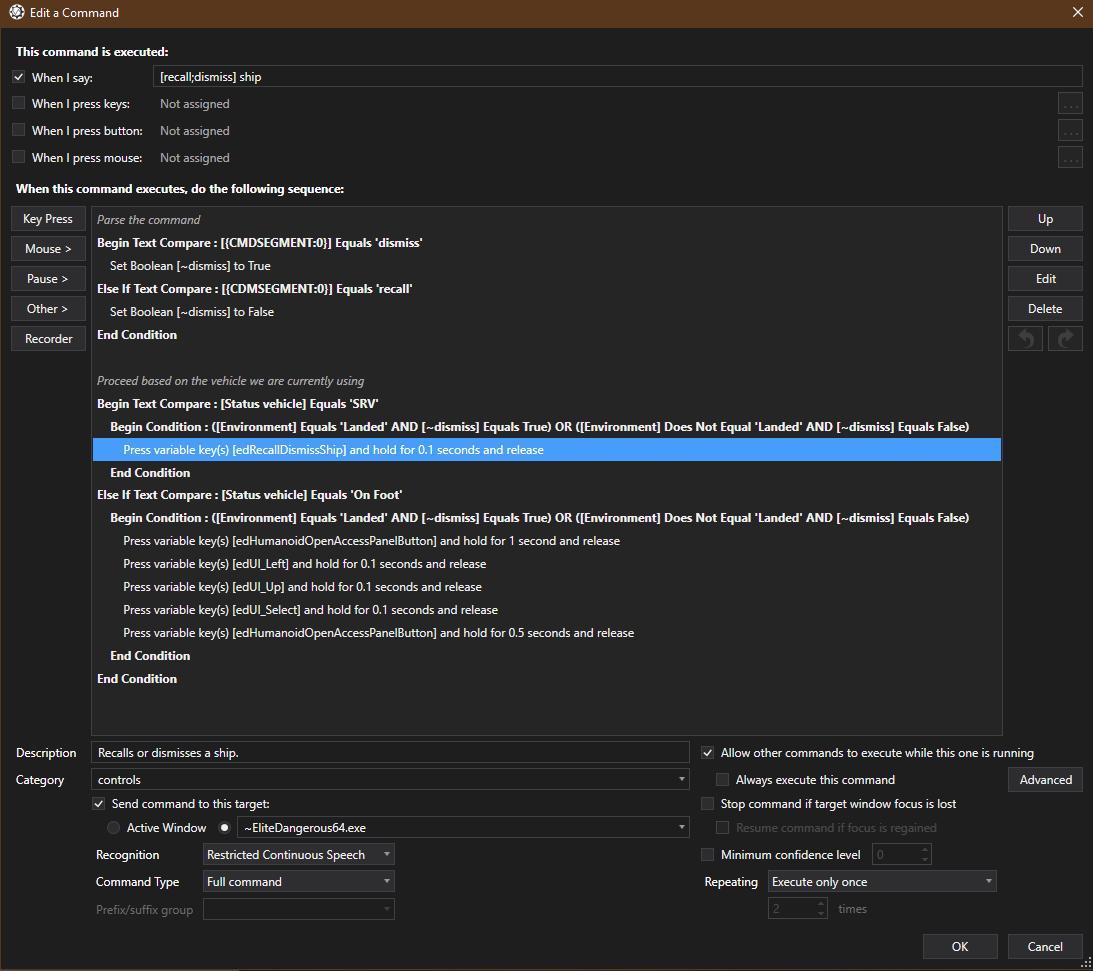Screen dimensions: 1093x971
Task: Open key assignment ellipsis for 'When I press keys'
Action: pyautogui.click(x=1070, y=104)
